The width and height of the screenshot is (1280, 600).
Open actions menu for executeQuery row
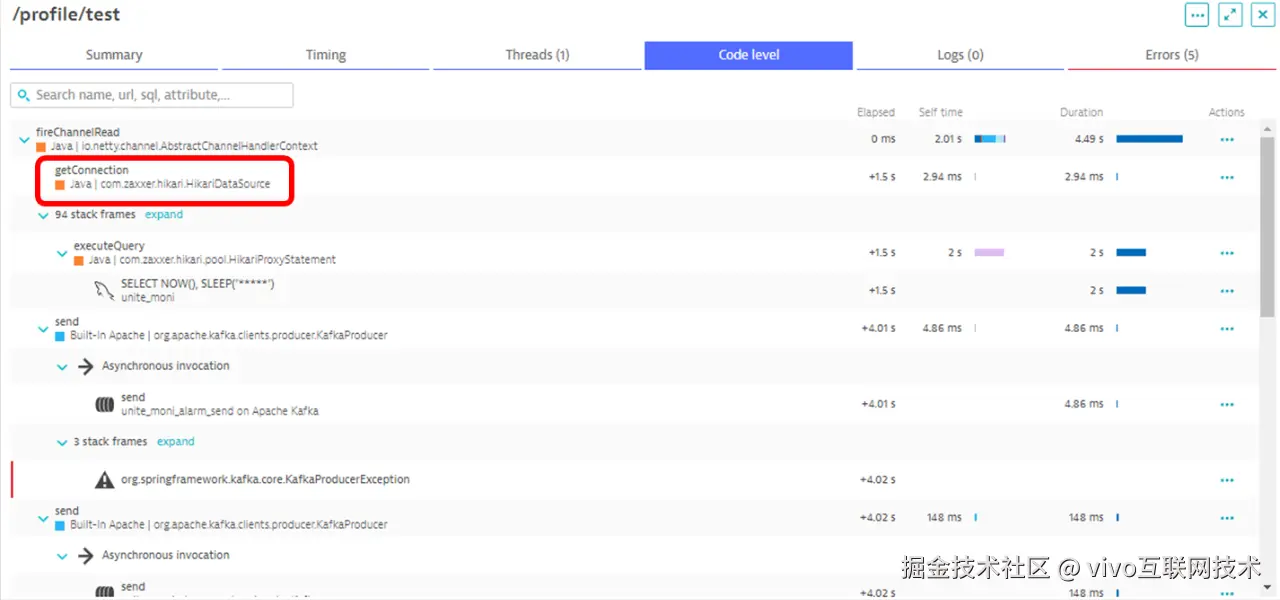tap(1227, 253)
